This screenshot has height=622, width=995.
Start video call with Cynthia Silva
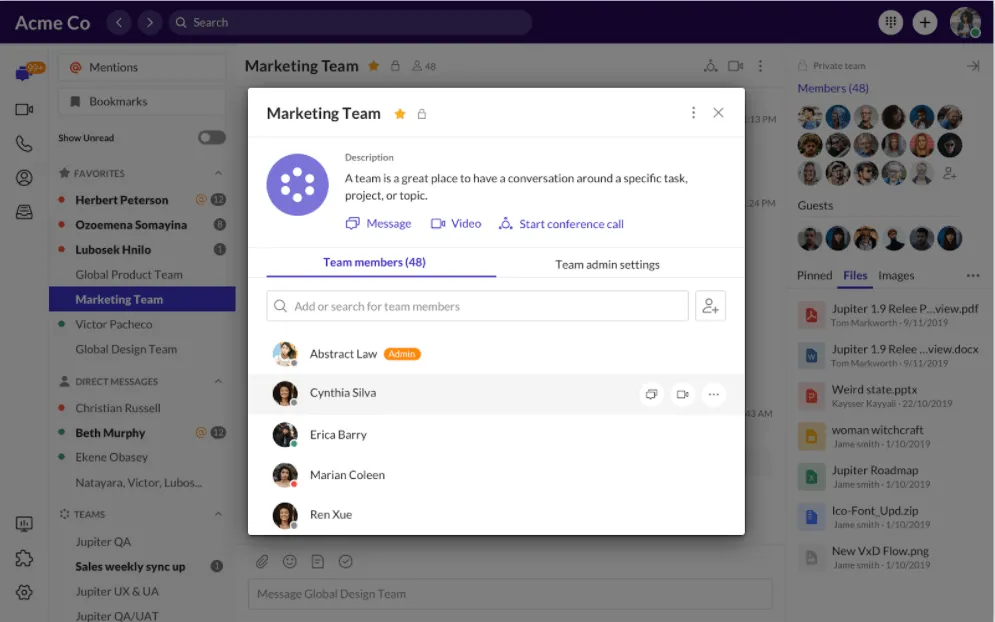pos(682,394)
